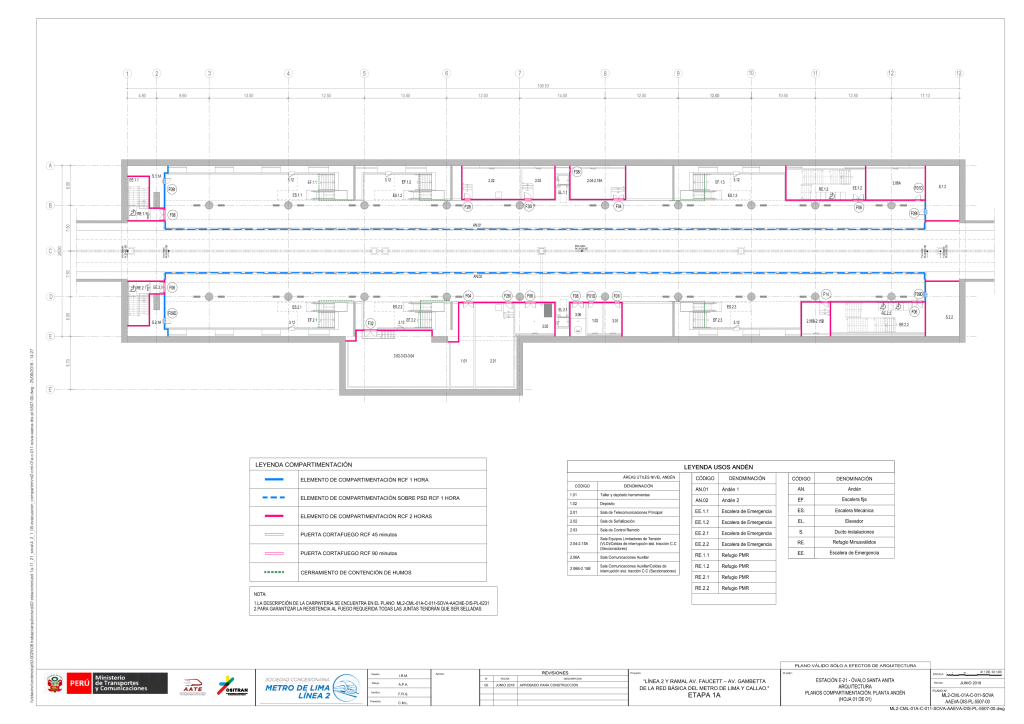Click the ETAPA 1A project label
This screenshot has height=724, width=1024.
tap(703, 695)
